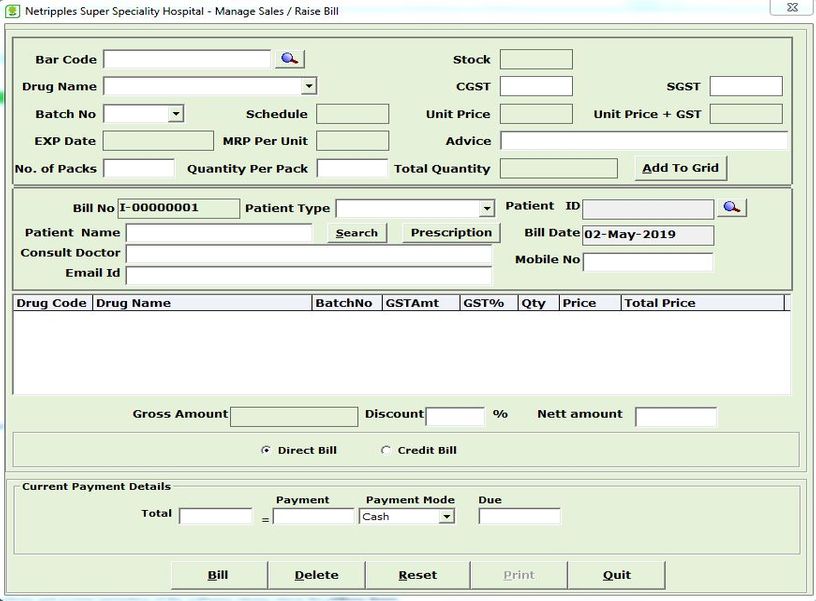This screenshot has height=601, width=816.
Task: Click the Bill Date 02-May-2019 field
Action: pos(648,235)
